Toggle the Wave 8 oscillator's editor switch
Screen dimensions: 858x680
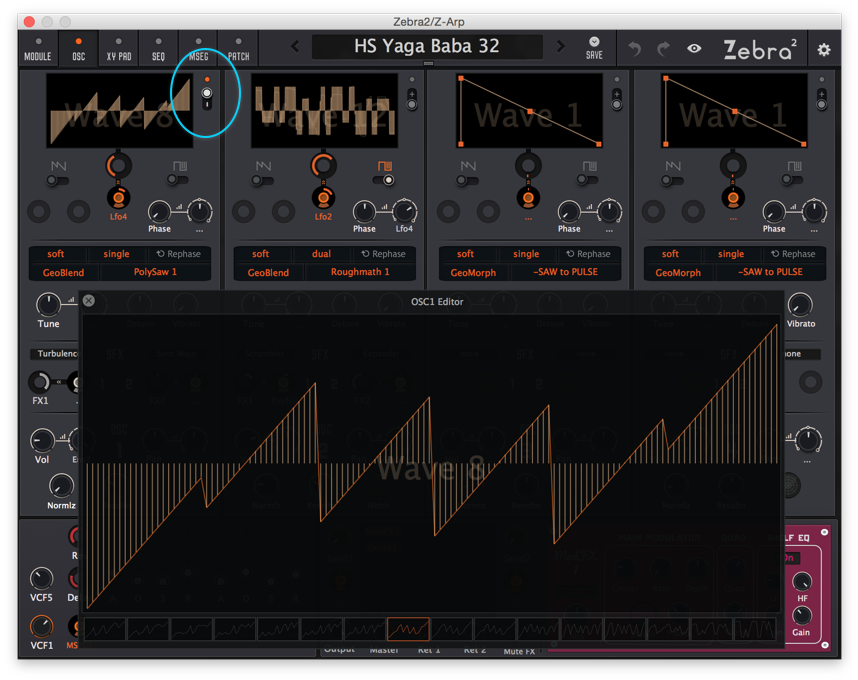point(207,98)
